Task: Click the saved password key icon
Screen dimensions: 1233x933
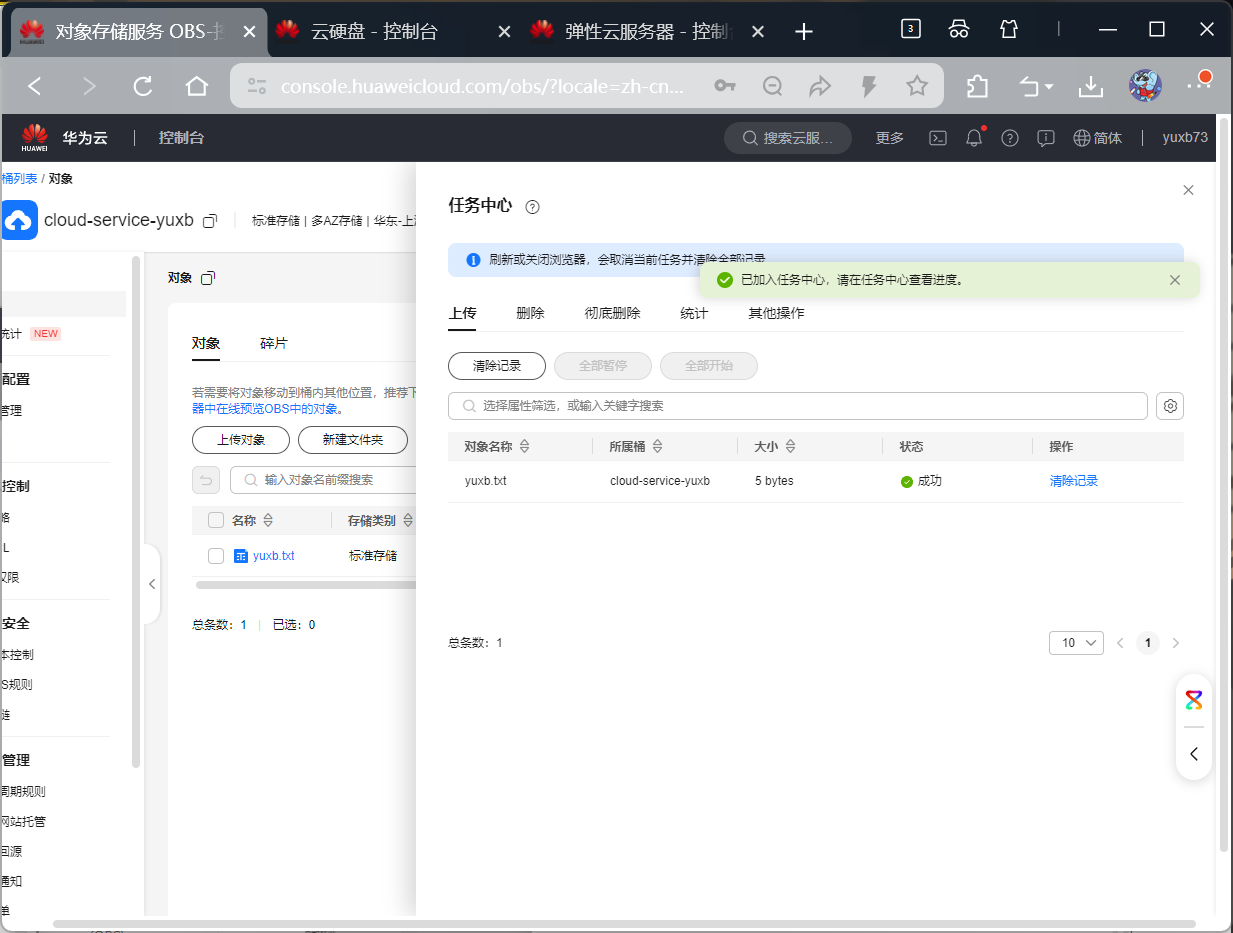Action: [x=725, y=87]
